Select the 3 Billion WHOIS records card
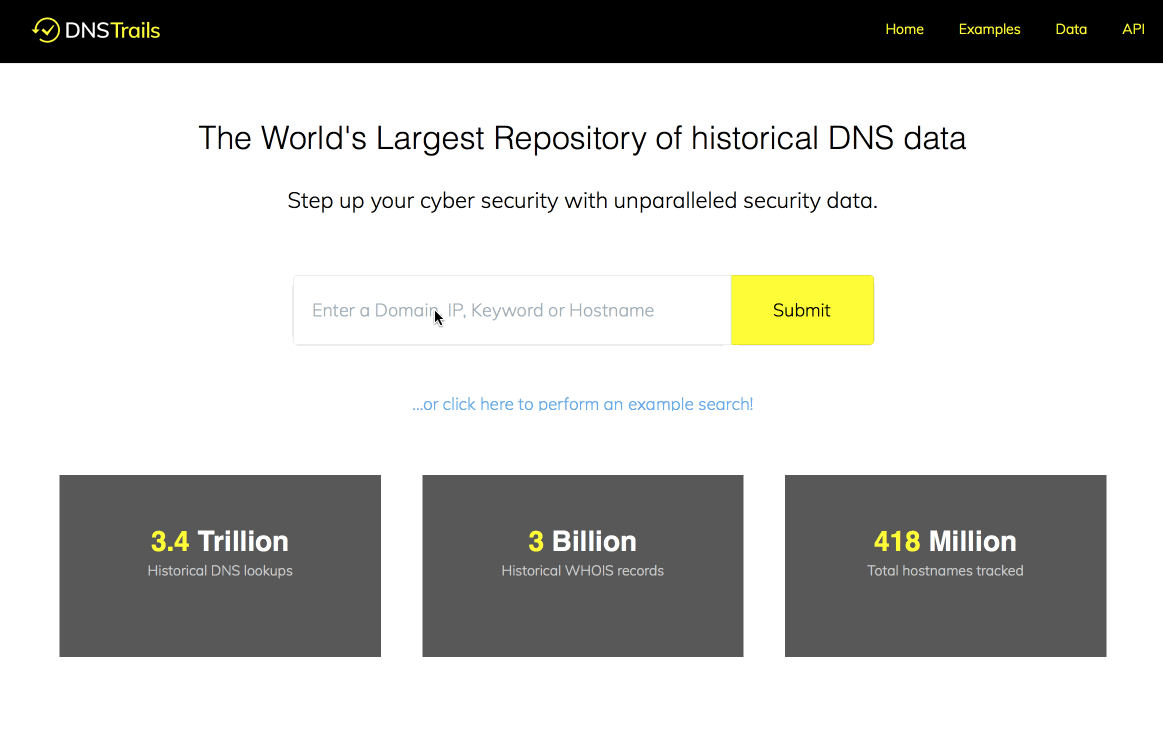The image size is (1163, 729). (x=583, y=566)
